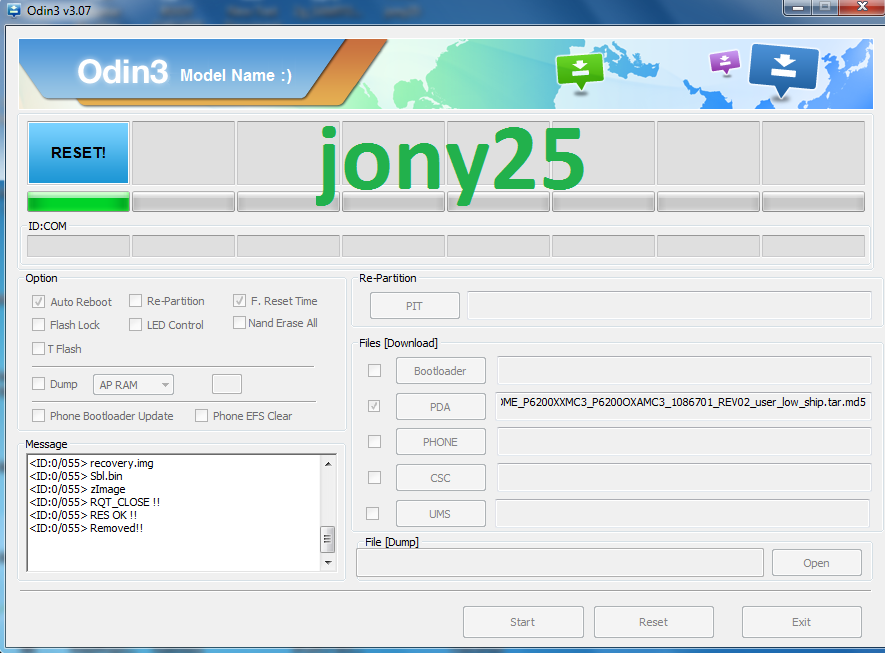Click the PIT file button

click(415, 306)
